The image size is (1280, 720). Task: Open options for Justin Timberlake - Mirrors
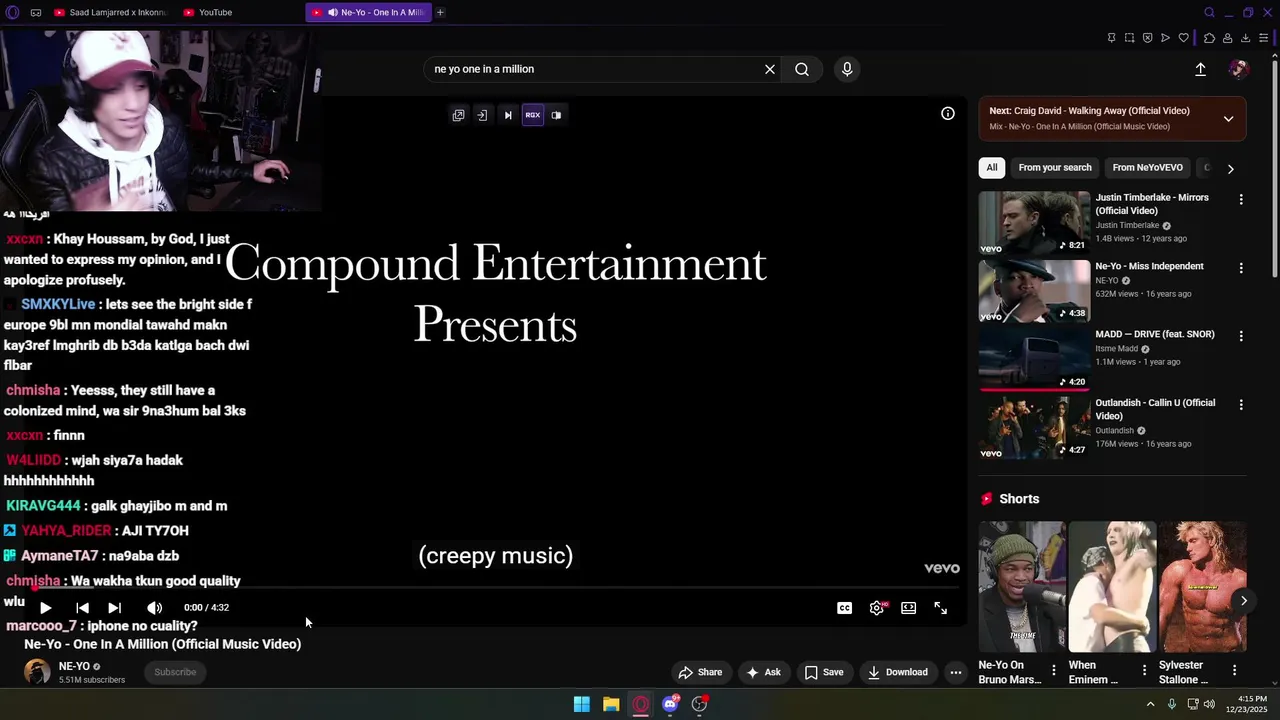pos(1241,200)
